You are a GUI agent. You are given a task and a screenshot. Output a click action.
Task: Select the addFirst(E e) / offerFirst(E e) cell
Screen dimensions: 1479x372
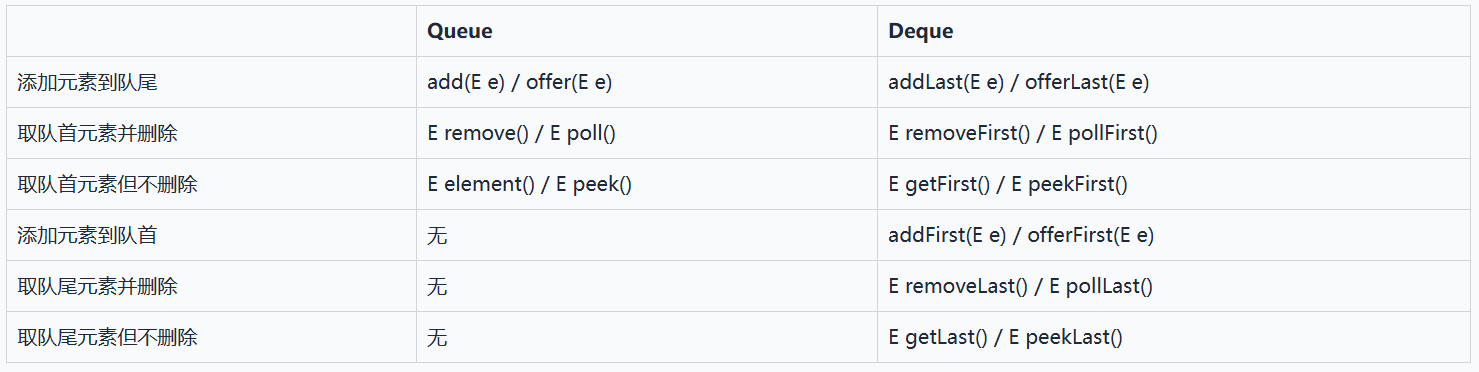click(x=1174, y=235)
